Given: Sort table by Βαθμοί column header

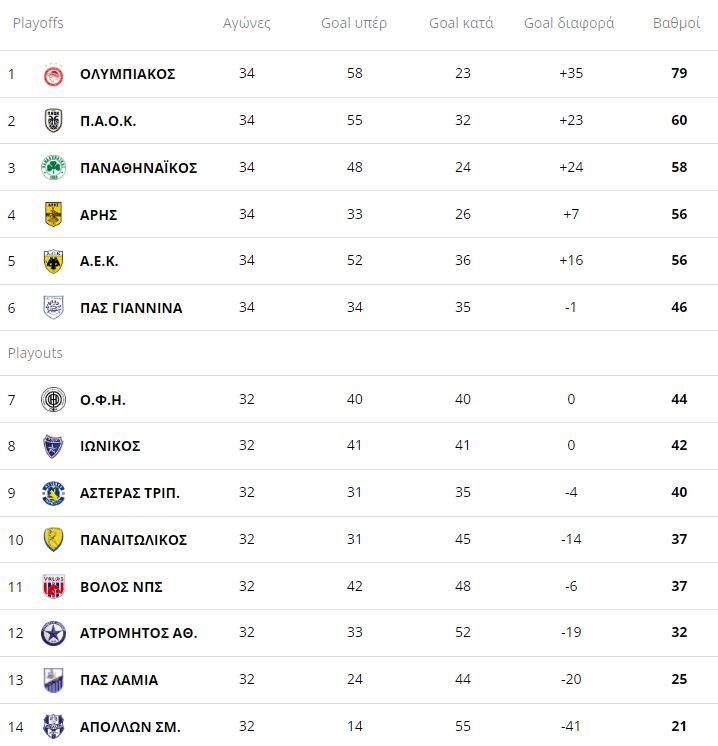Looking at the screenshot, I should coord(676,23).
